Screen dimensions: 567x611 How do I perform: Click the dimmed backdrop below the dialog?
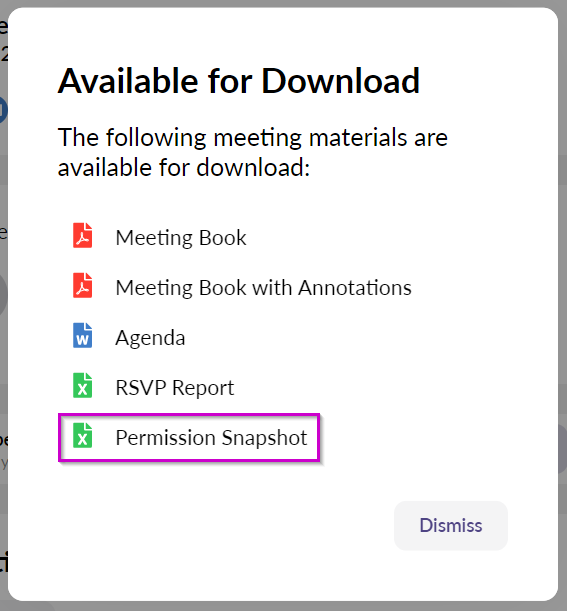pyautogui.click(x=283, y=606)
